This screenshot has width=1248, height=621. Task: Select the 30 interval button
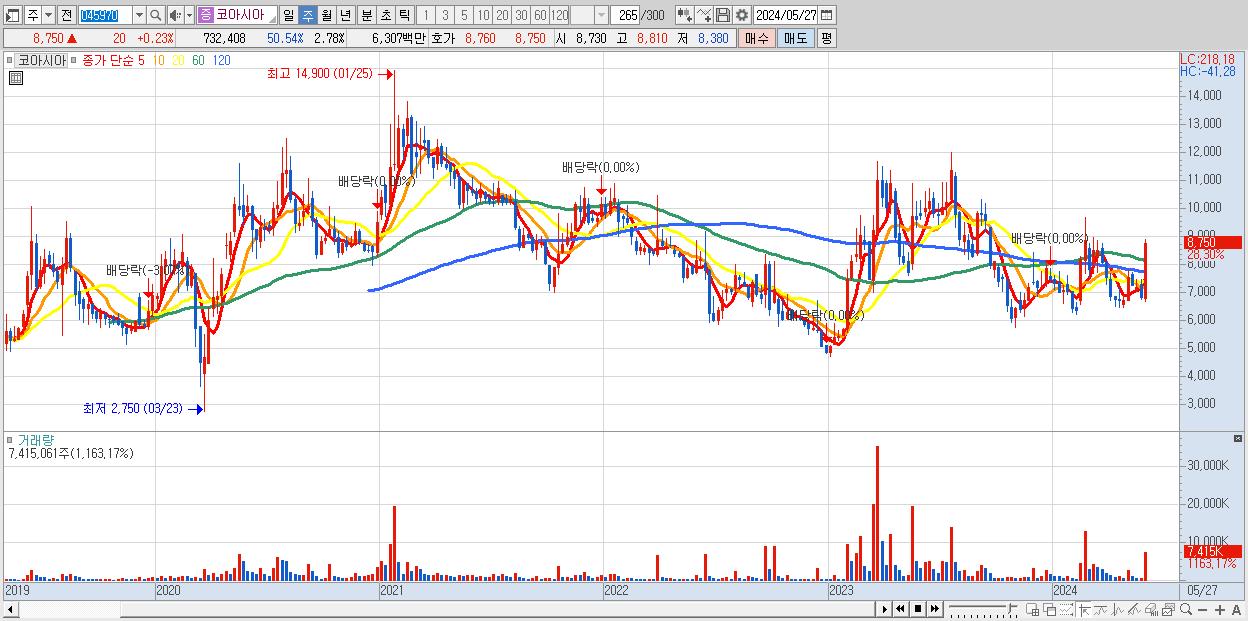[521, 15]
